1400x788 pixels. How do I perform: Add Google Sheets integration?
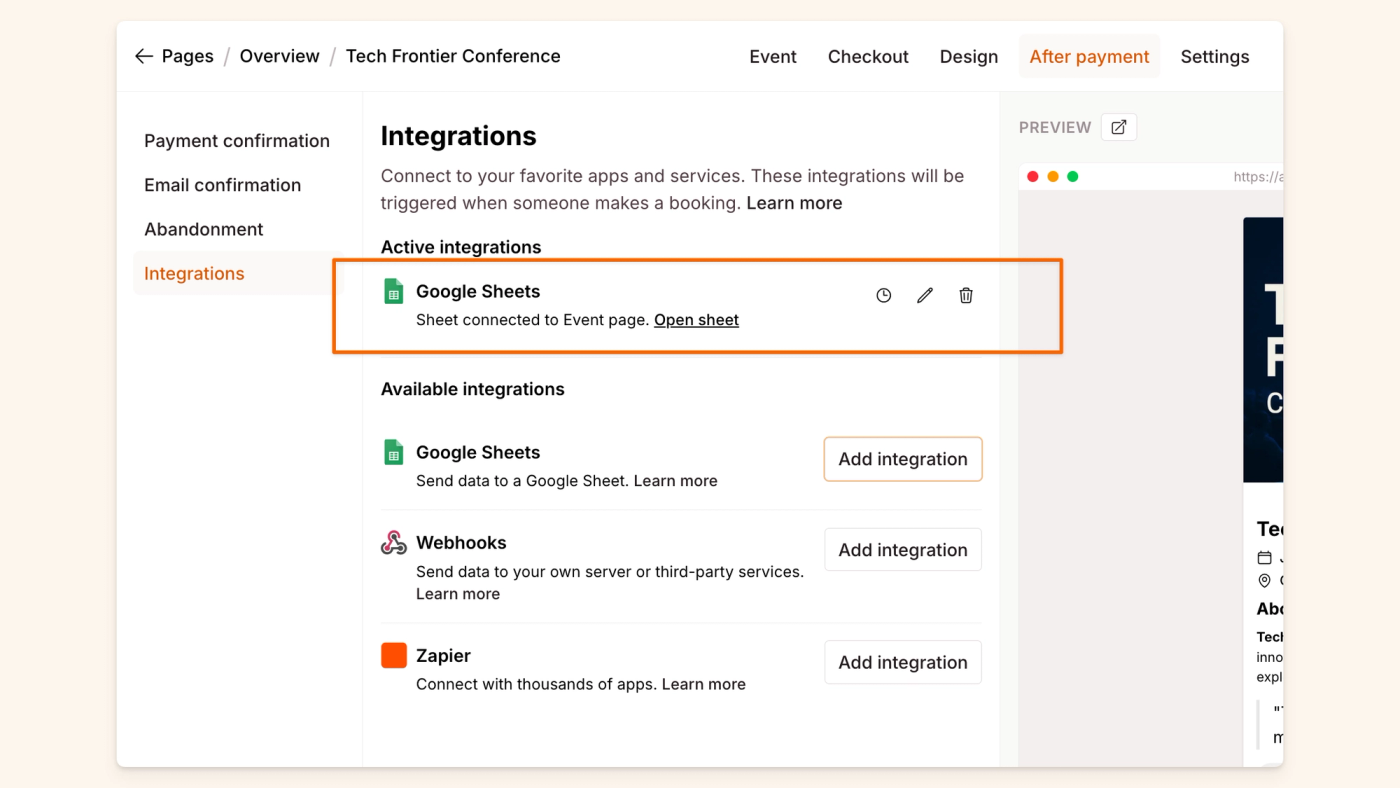[903, 459]
